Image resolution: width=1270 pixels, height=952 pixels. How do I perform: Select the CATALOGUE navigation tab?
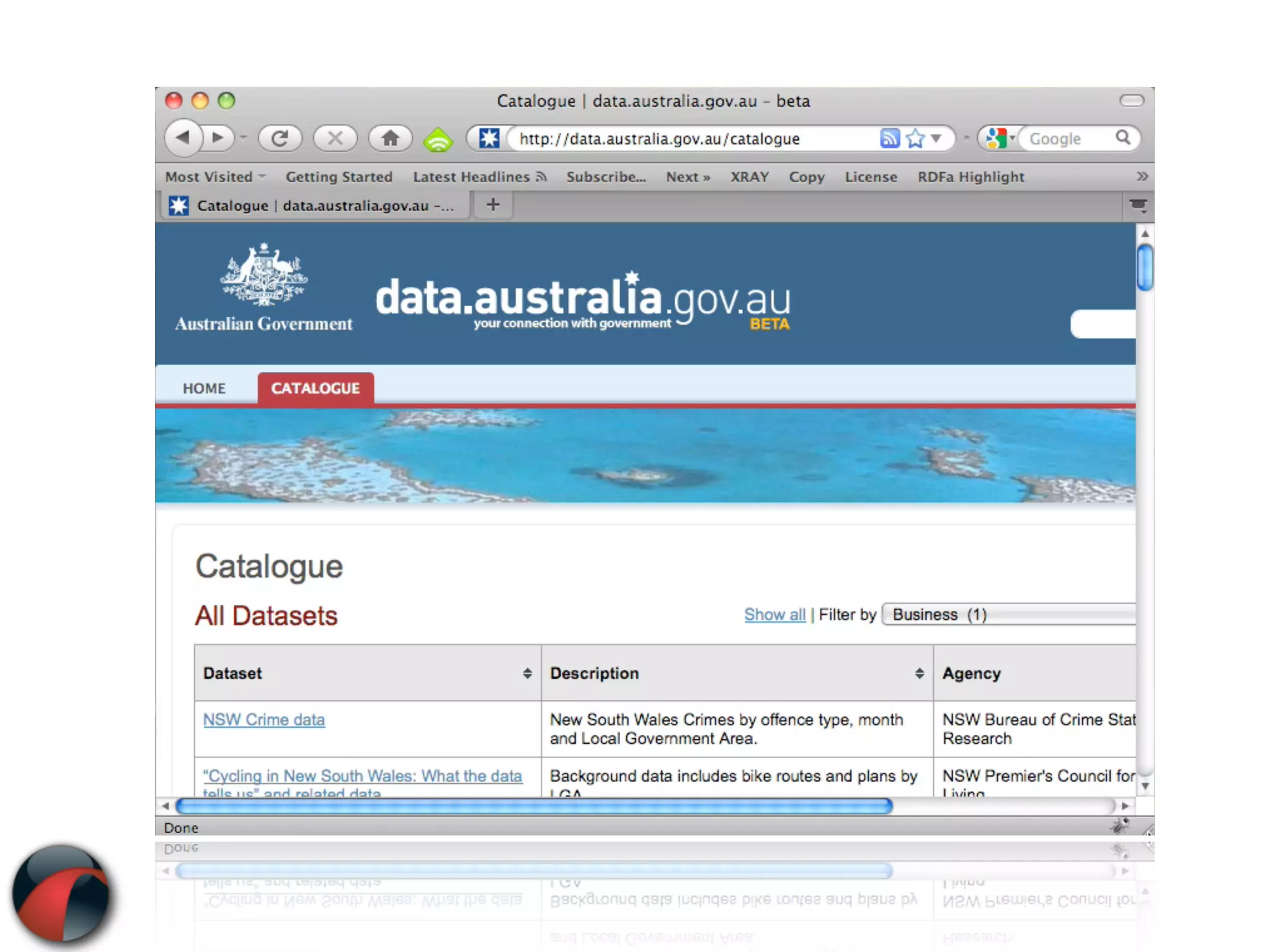pyautogui.click(x=315, y=389)
